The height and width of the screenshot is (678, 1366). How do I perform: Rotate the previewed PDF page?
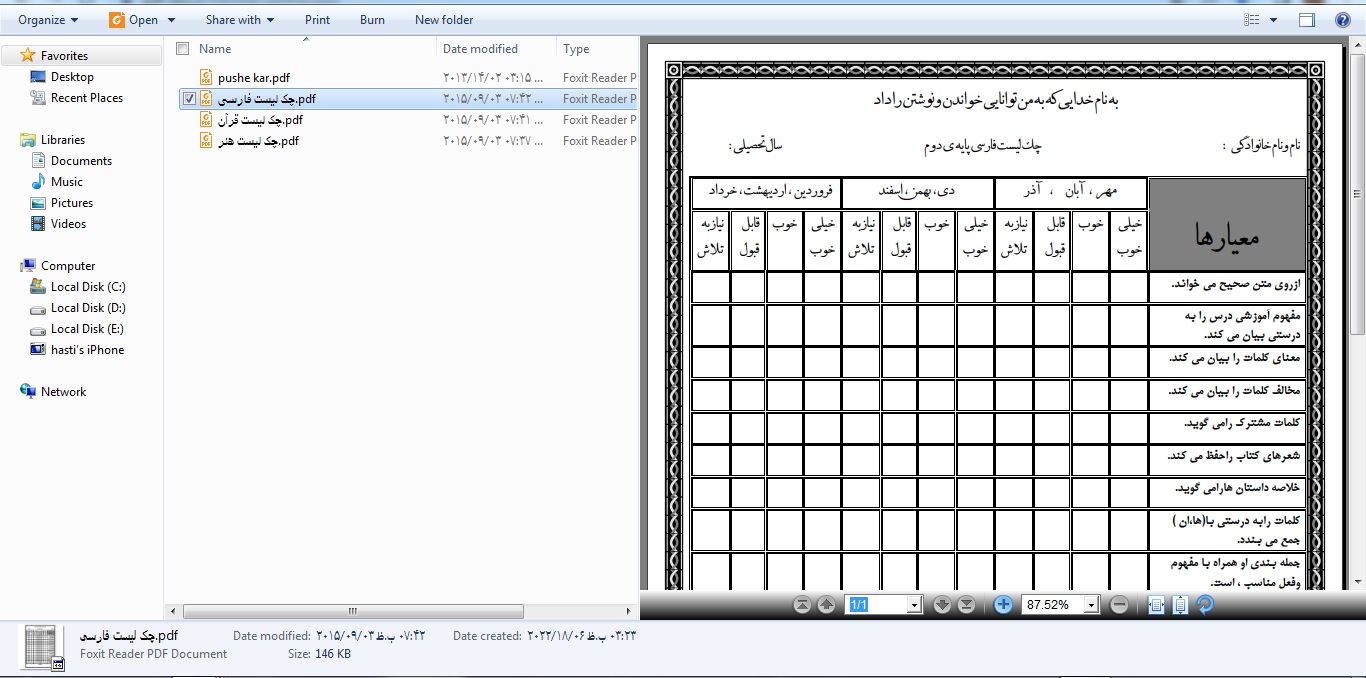coord(1205,605)
